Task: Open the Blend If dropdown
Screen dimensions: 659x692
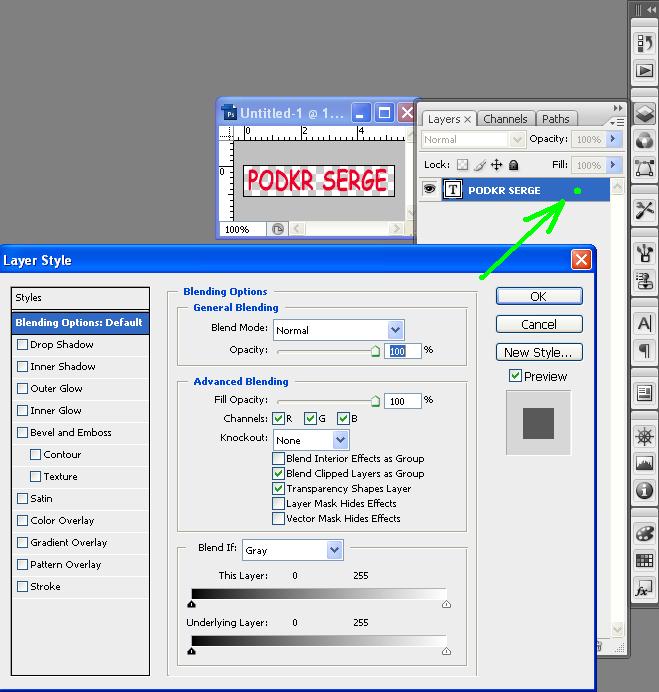Action: pyautogui.click(x=293, y=550)
